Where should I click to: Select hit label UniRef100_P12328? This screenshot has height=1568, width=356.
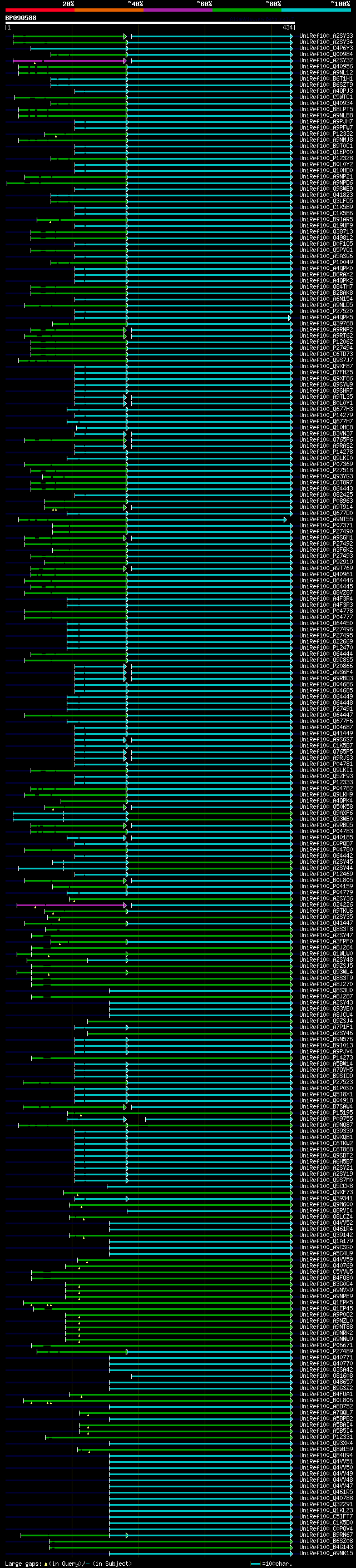(326, 159)
